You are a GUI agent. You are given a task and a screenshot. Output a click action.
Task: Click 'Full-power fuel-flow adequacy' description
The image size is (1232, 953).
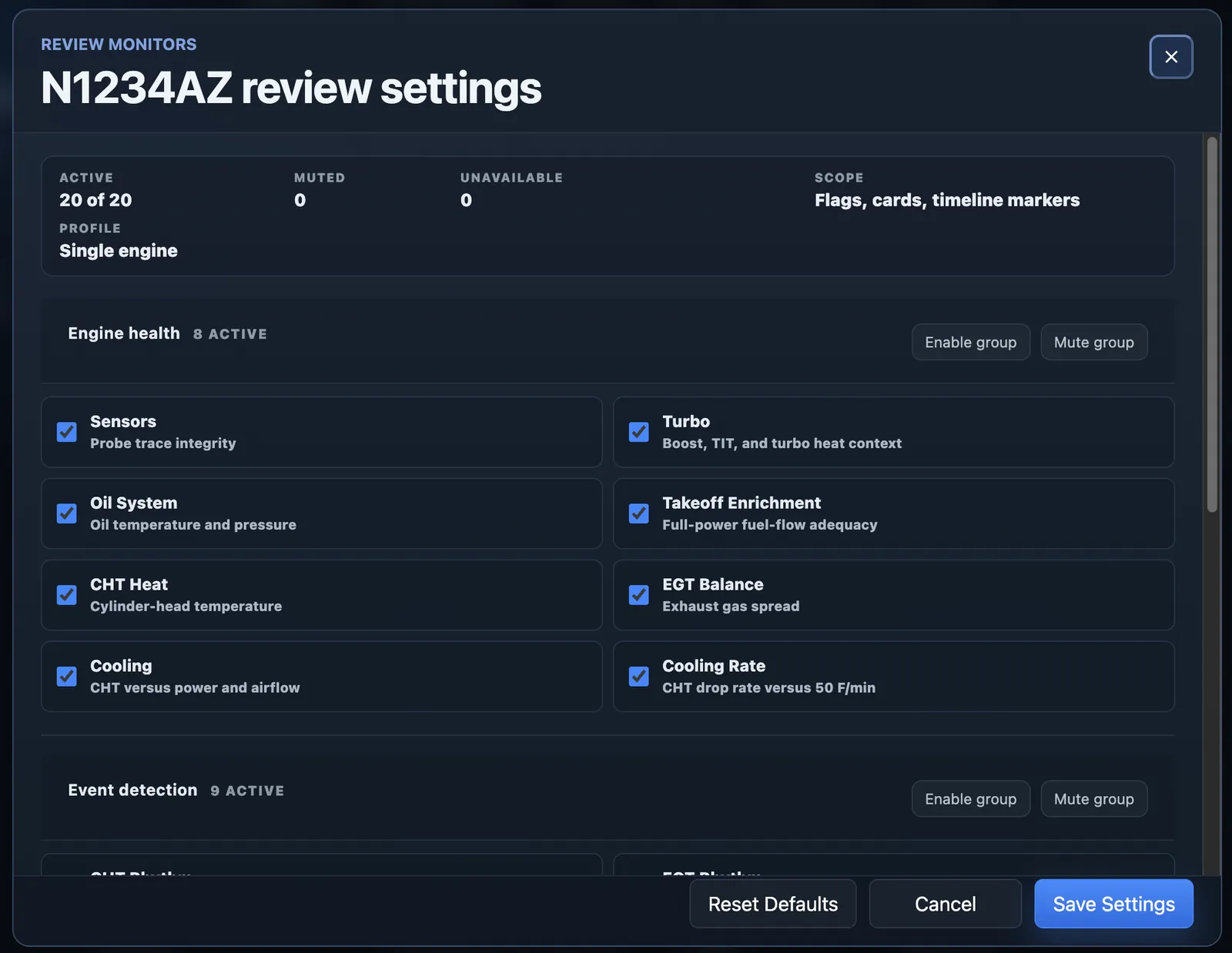[x=770, y=525]
